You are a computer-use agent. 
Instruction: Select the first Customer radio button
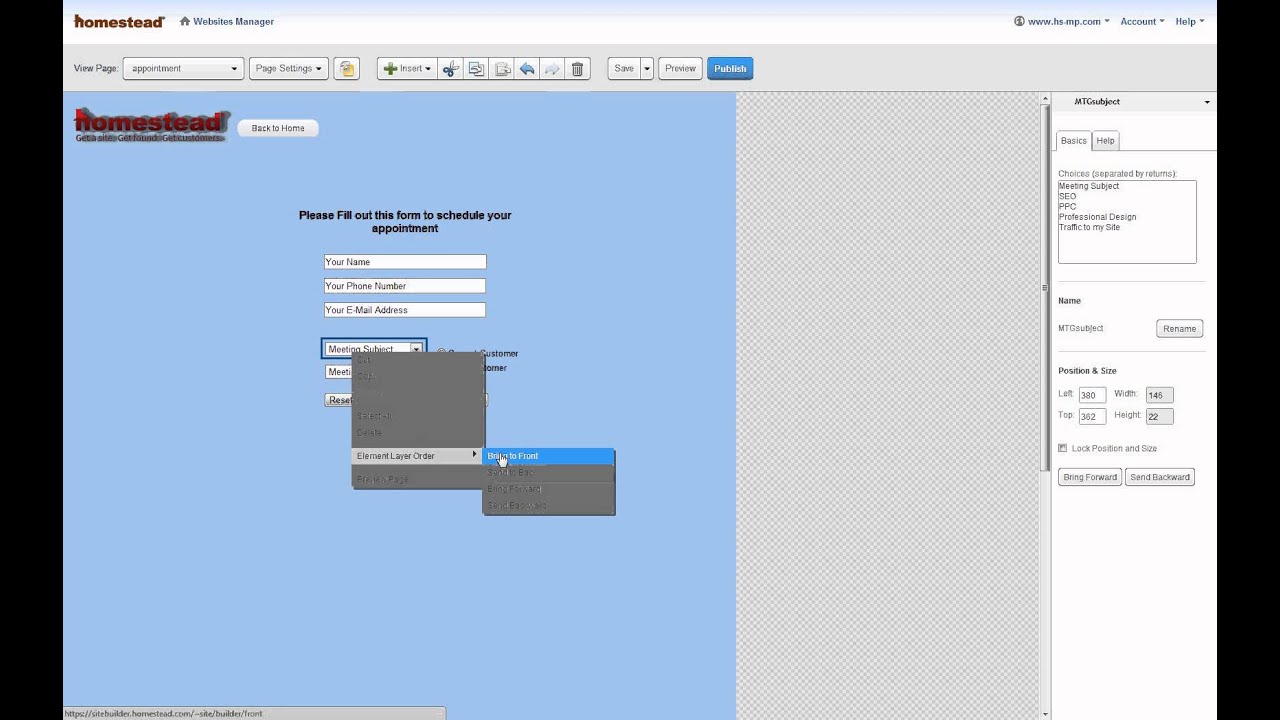pos(441,353)
